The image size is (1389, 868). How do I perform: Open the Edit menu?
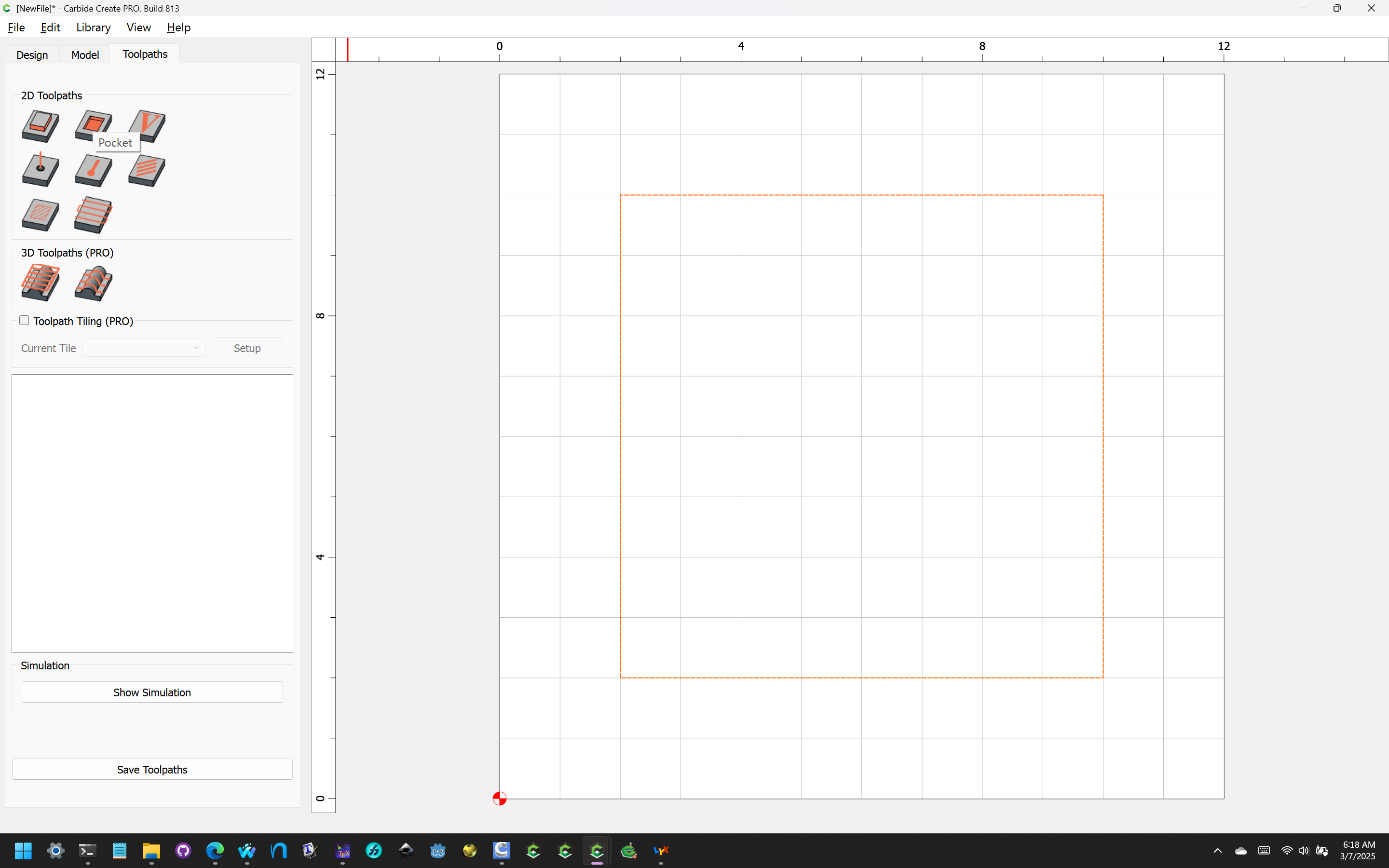51,27
